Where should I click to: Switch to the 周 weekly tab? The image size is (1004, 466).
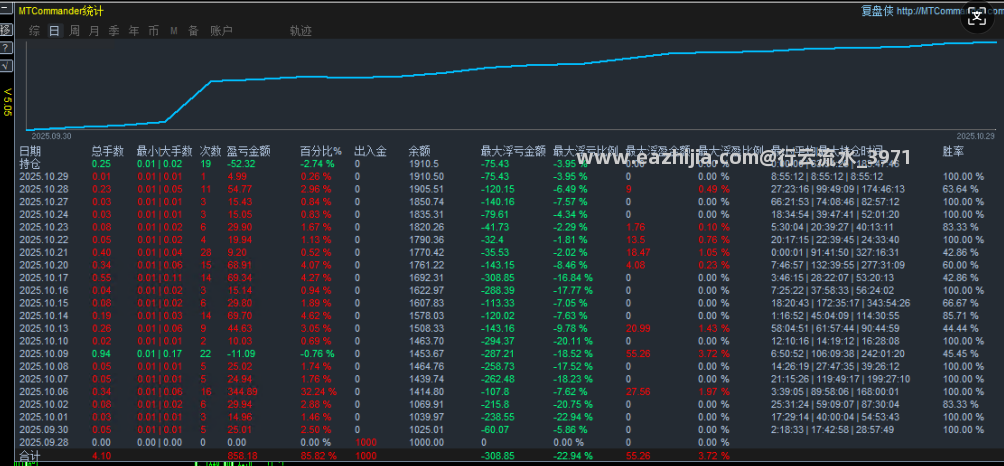click(x=74, y=31)
